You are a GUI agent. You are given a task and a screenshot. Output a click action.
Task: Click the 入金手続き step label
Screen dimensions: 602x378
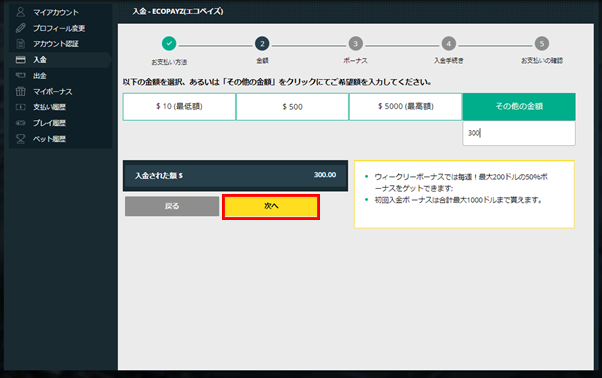[x=448, y=61]
